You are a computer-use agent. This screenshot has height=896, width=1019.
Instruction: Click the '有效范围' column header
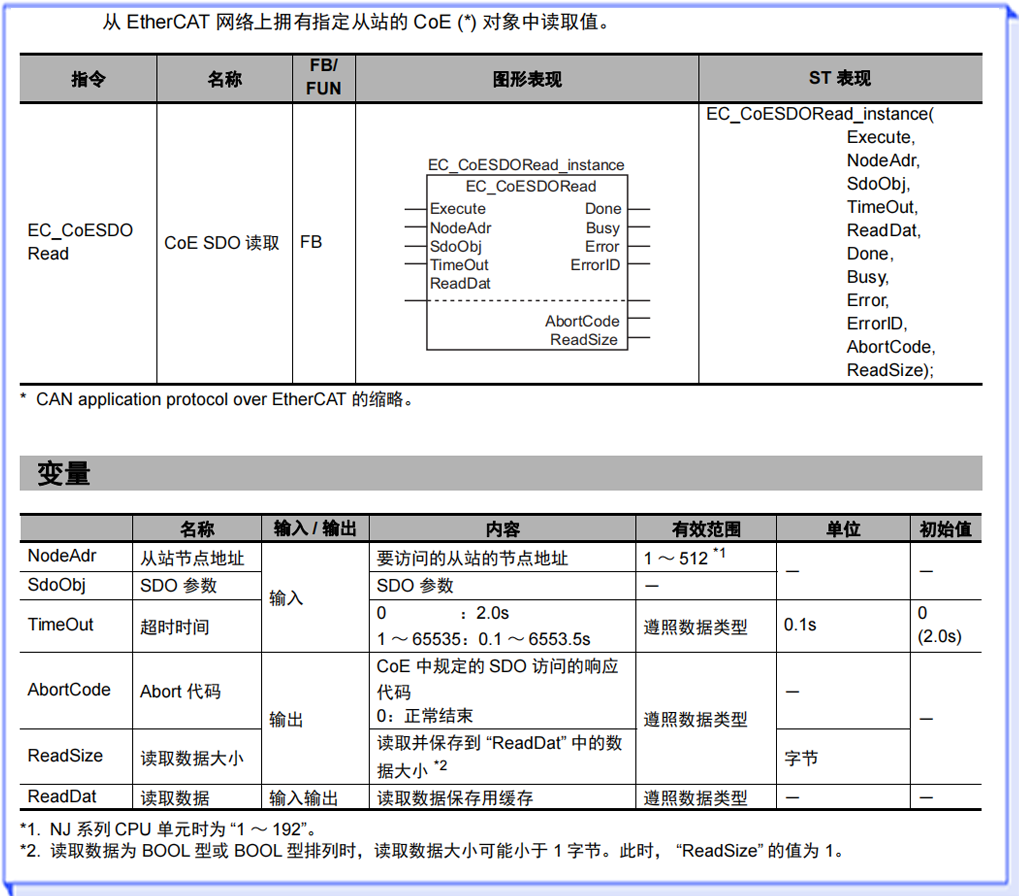706,529
